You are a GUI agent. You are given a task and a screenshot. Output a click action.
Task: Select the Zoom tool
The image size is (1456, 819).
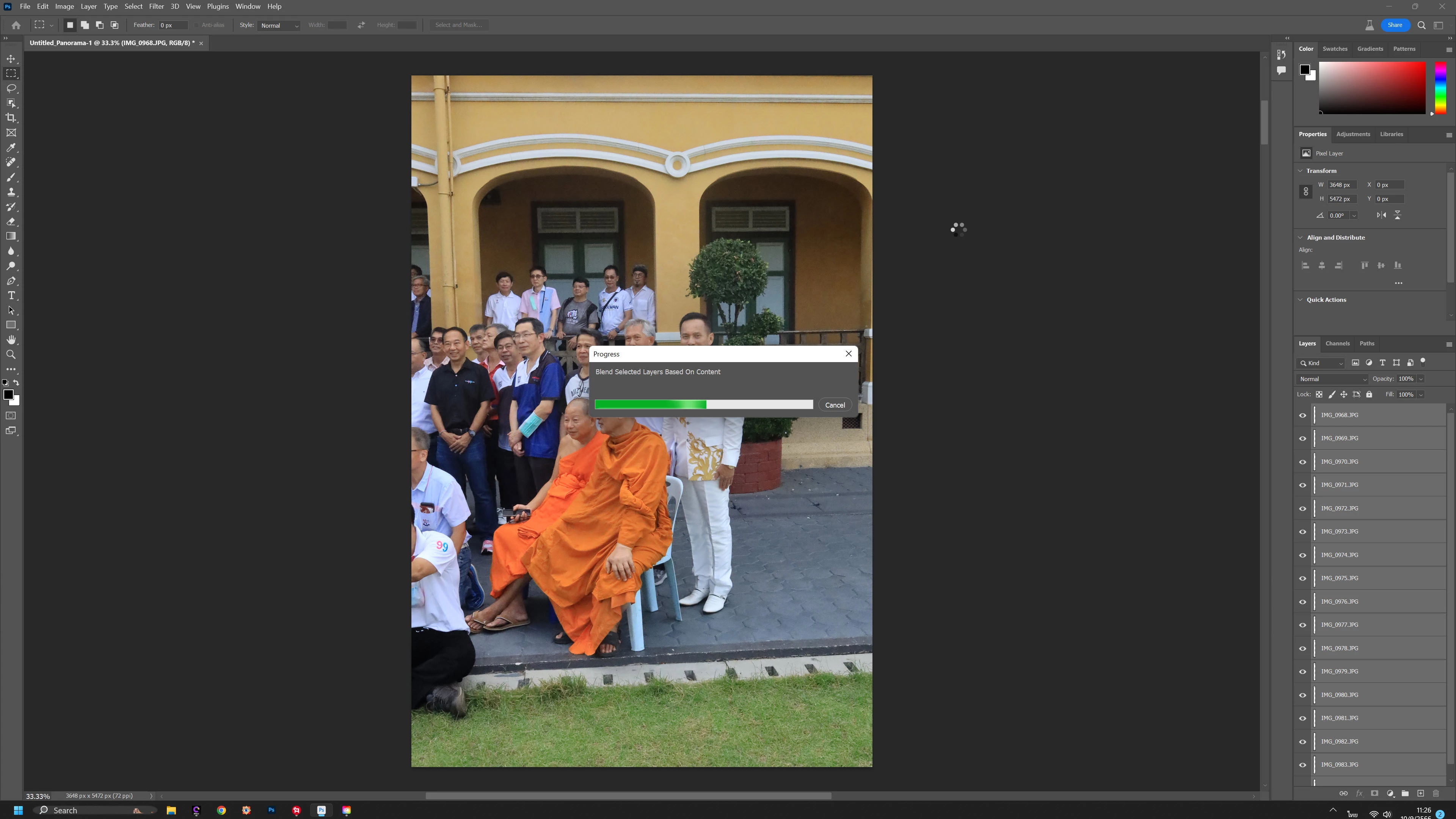coord(11,355)
